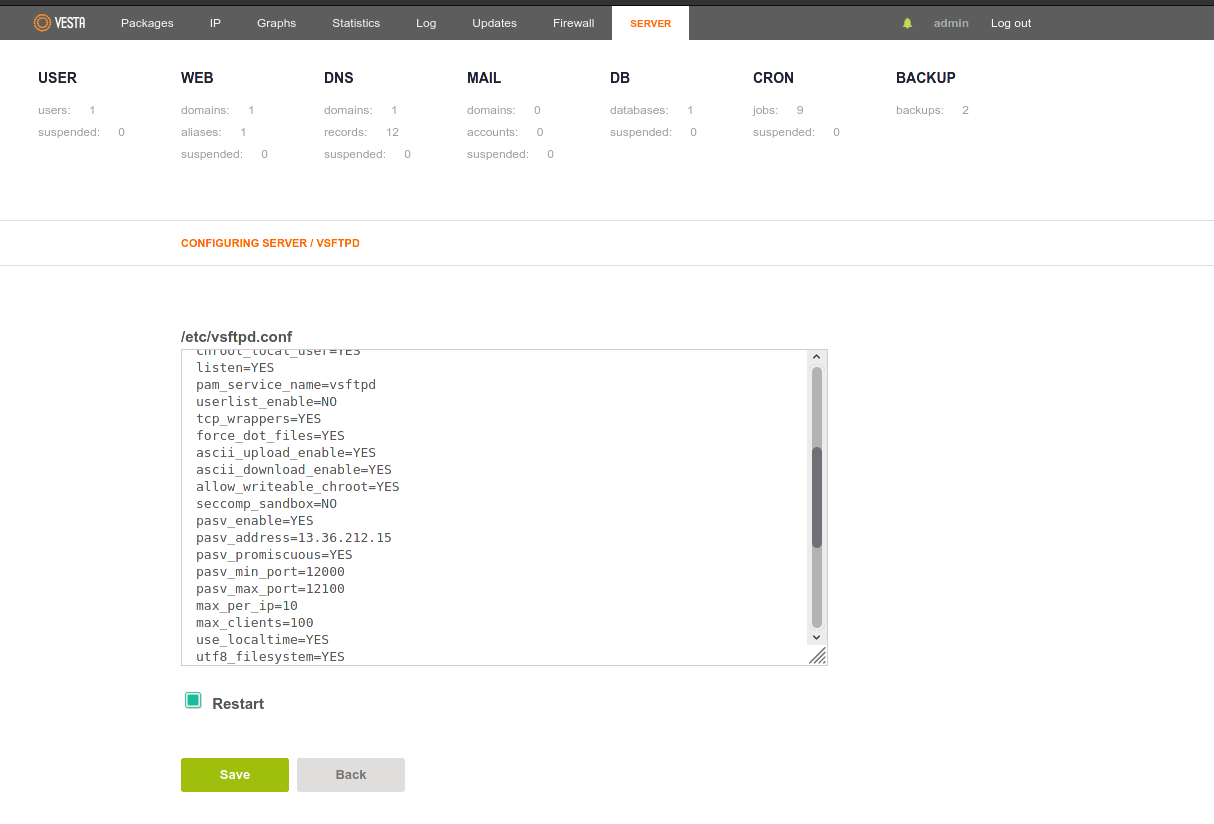Open the admin account link
This screenshot has width=1214, height=824.
click(950, 22)
